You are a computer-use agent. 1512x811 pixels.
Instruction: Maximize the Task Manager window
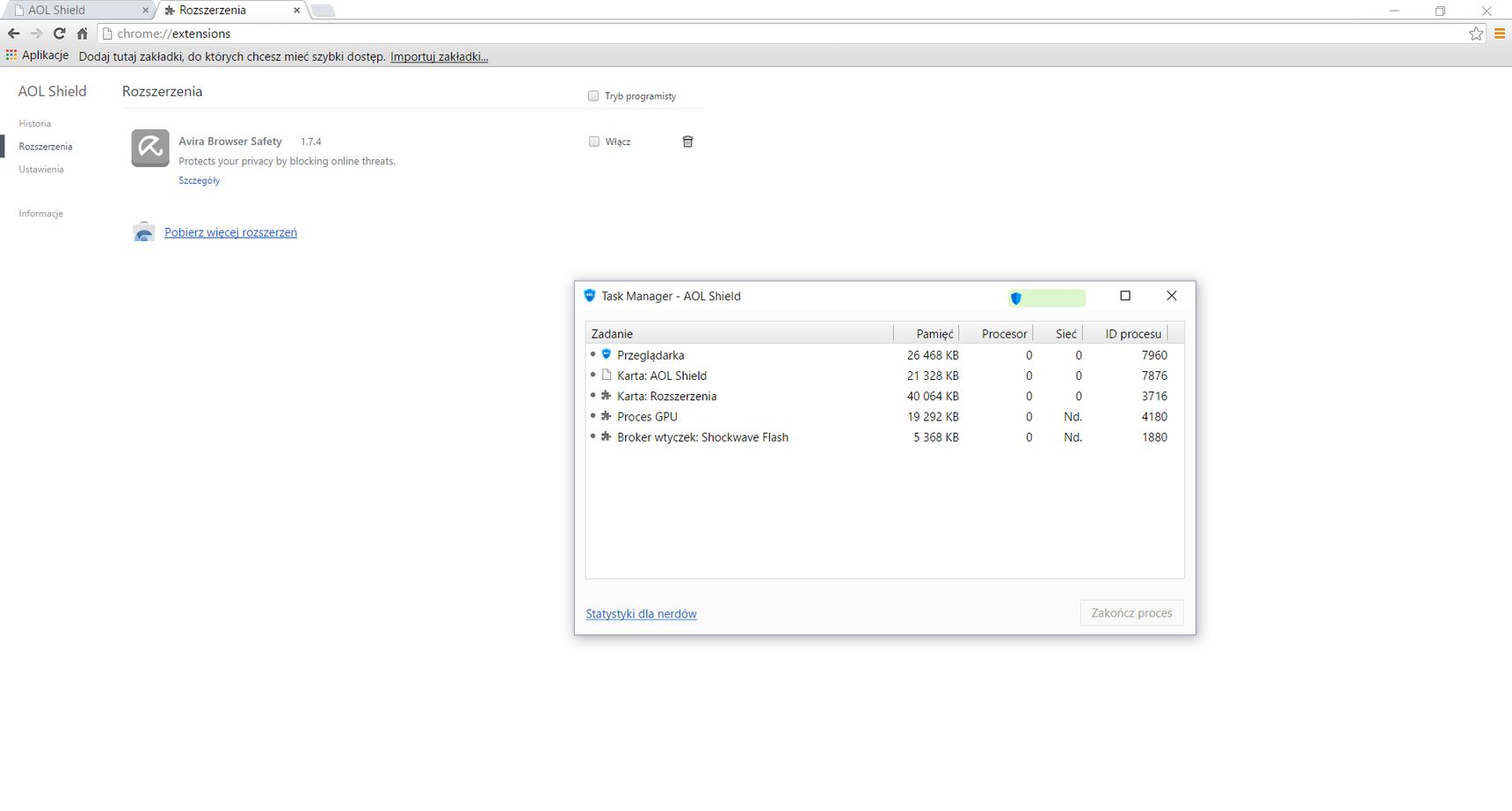tap(1125, 296)
